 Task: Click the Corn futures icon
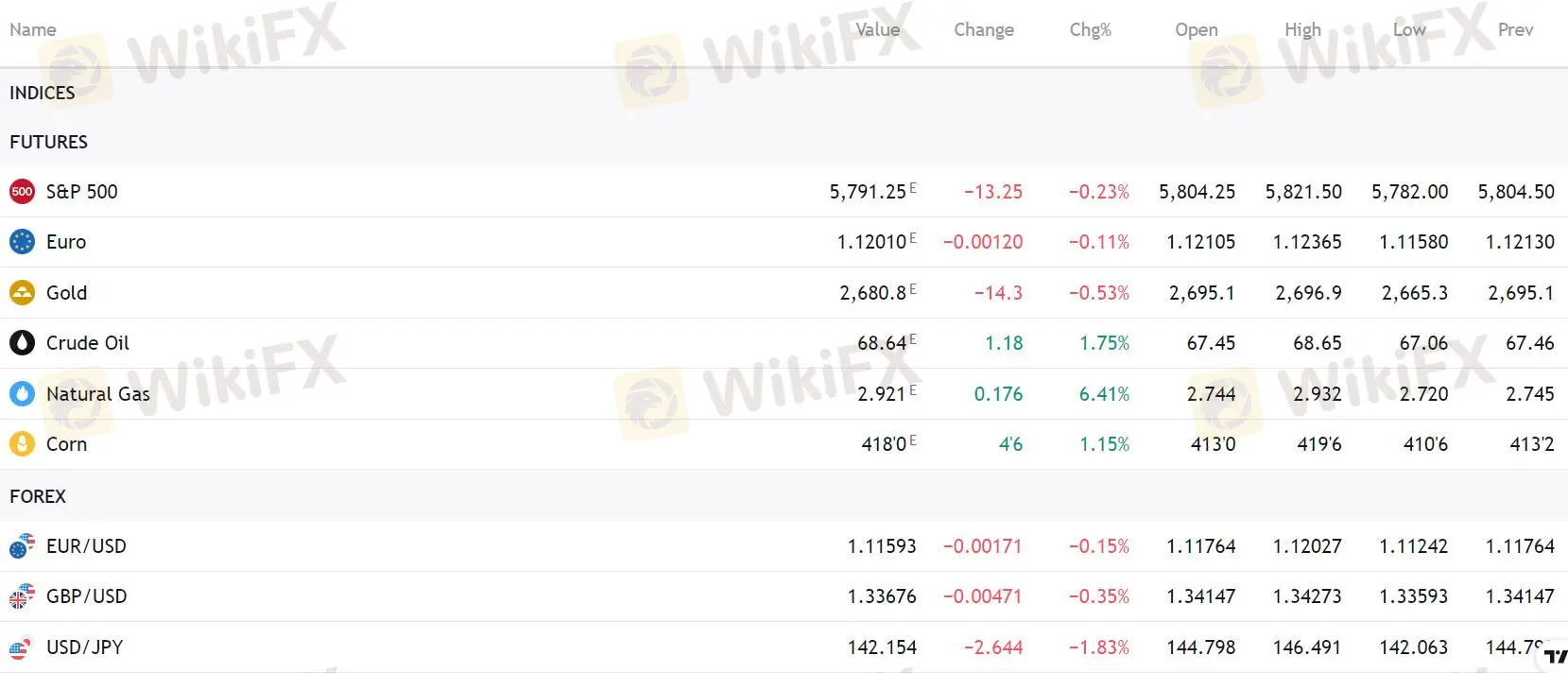pos(22,444)
